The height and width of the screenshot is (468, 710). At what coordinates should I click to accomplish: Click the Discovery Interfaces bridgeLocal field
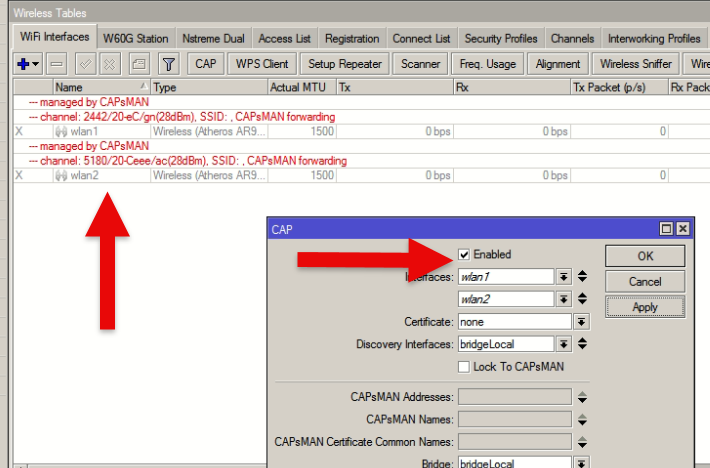[x=506, y=344]
